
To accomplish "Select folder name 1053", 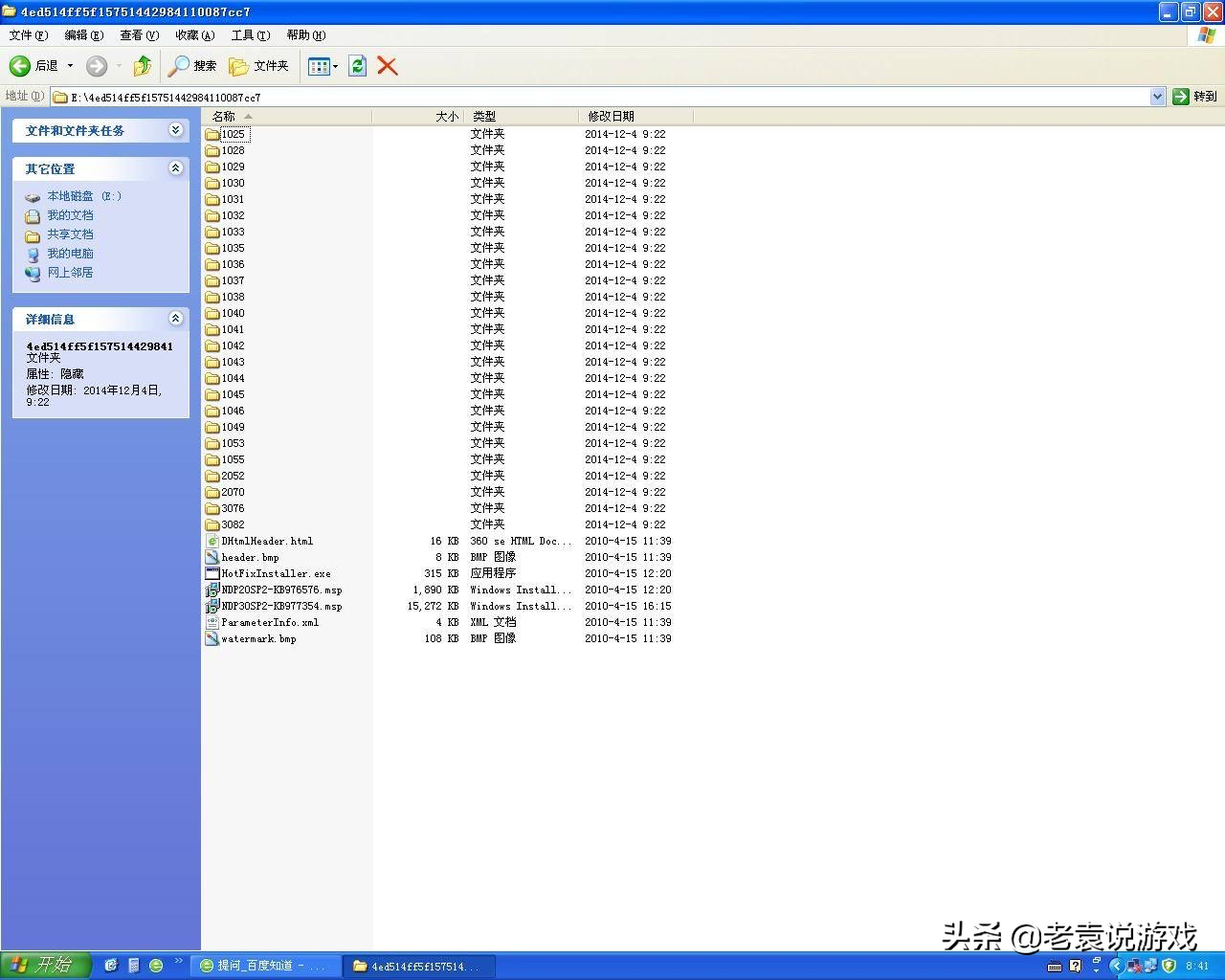I will pyautogui.click(x=234, y=443).
